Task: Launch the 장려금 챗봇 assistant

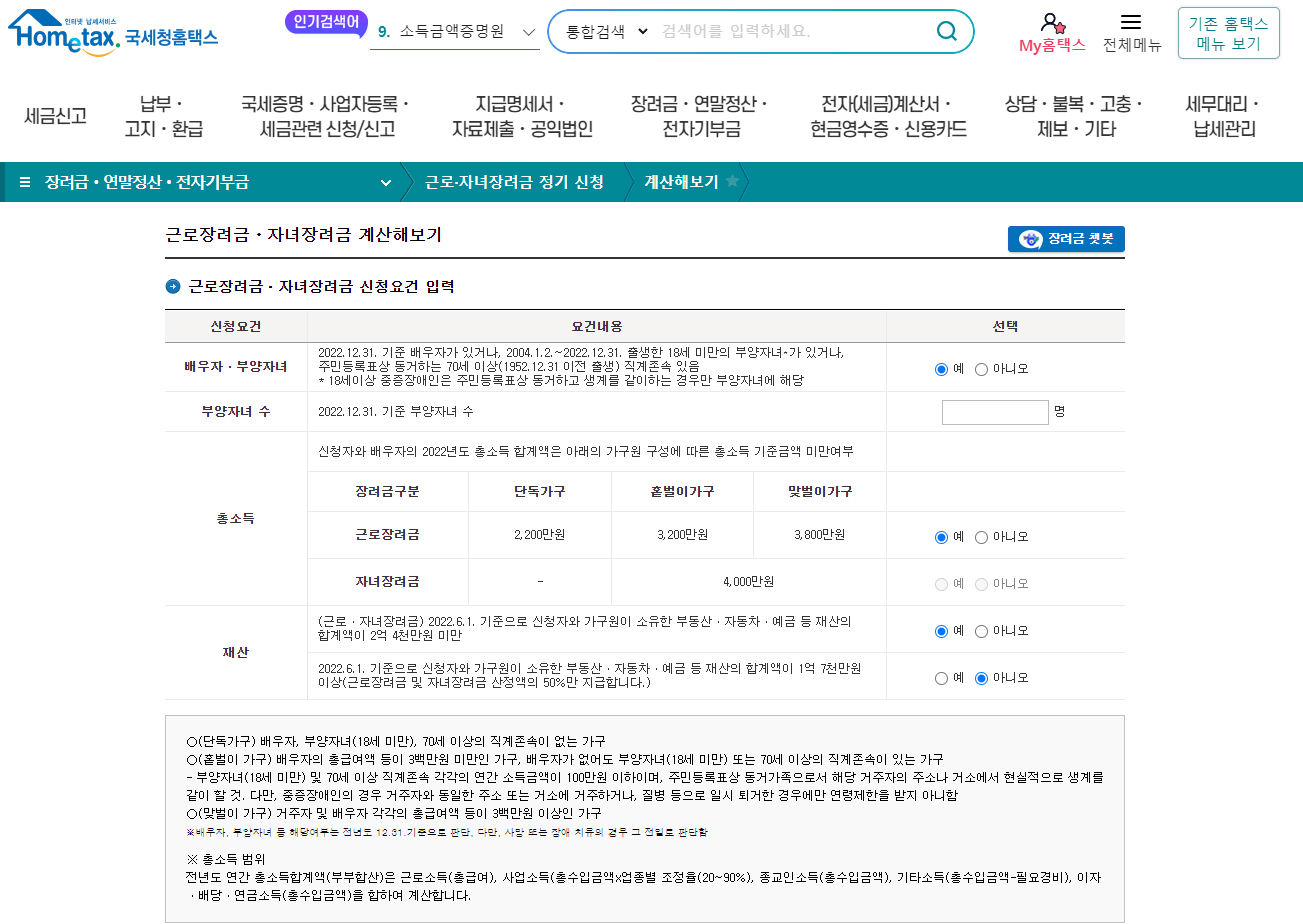Action: click(1065, 239)
